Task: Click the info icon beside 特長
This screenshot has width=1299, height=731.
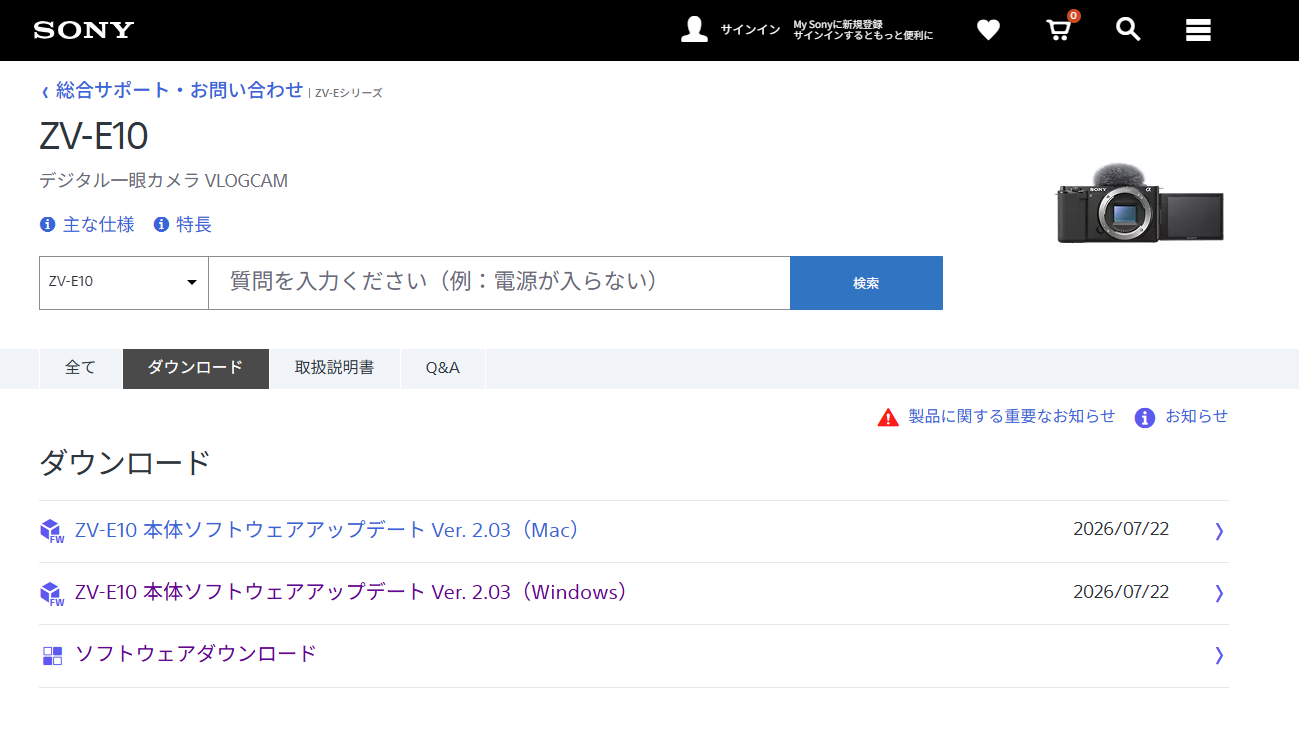Action: tap(161, 224)
